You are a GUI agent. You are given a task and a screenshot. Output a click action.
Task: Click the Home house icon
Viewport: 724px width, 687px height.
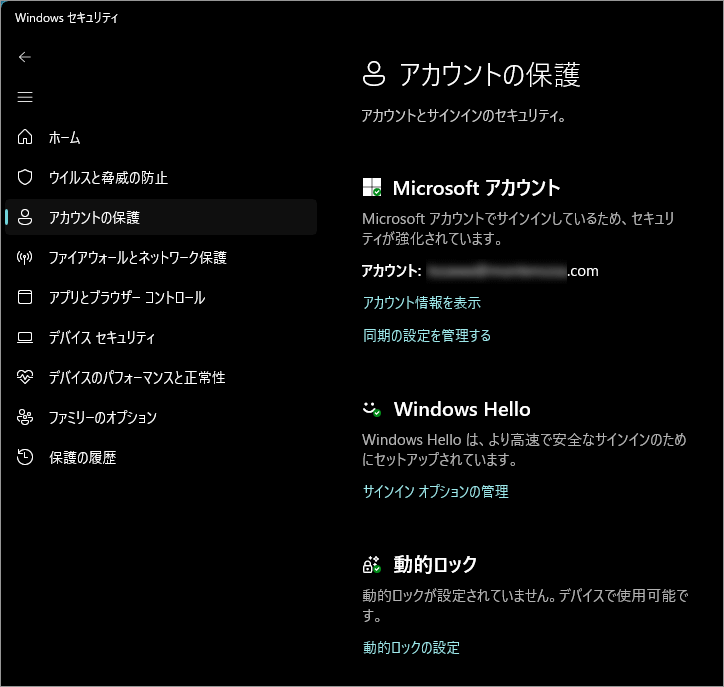point(26,138)
